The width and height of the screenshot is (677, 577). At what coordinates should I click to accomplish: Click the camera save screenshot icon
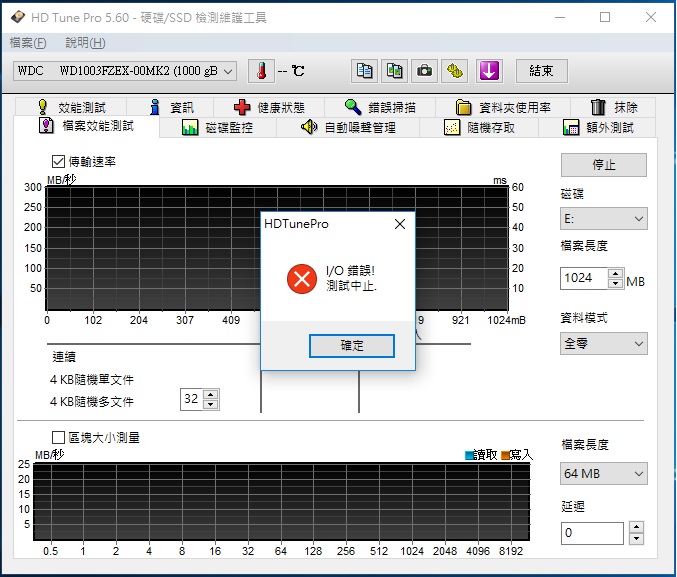pyautogui.click(x=424, y=71)
